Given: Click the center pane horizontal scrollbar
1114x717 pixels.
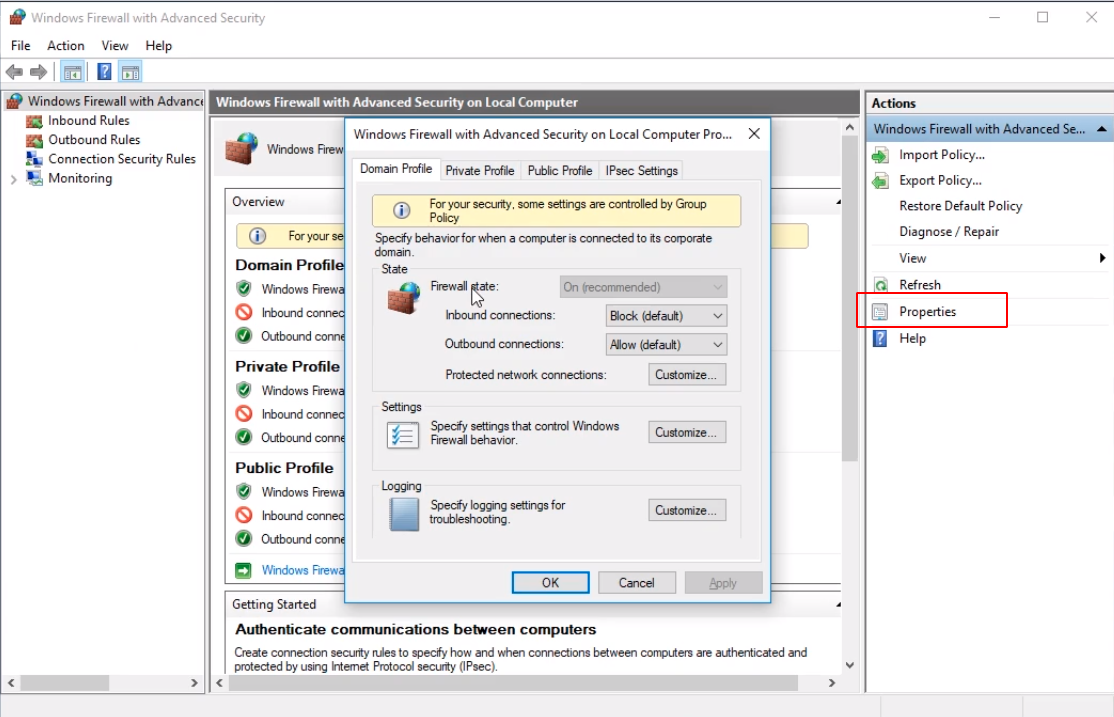Looking at the screenshot, I should 513,683.
